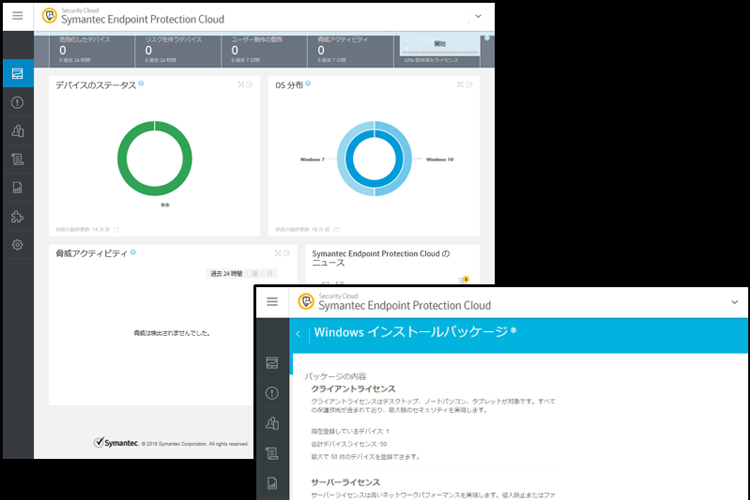Open the Settings gear in the dashboard sidebar
Screen dimensions: 750x500
point(18,244)
